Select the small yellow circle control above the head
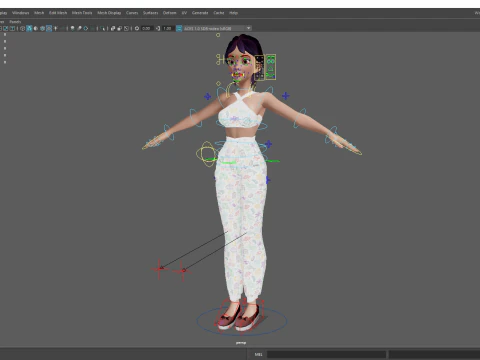Viewport: 480px width, 360px height. (x=218, y=35)
